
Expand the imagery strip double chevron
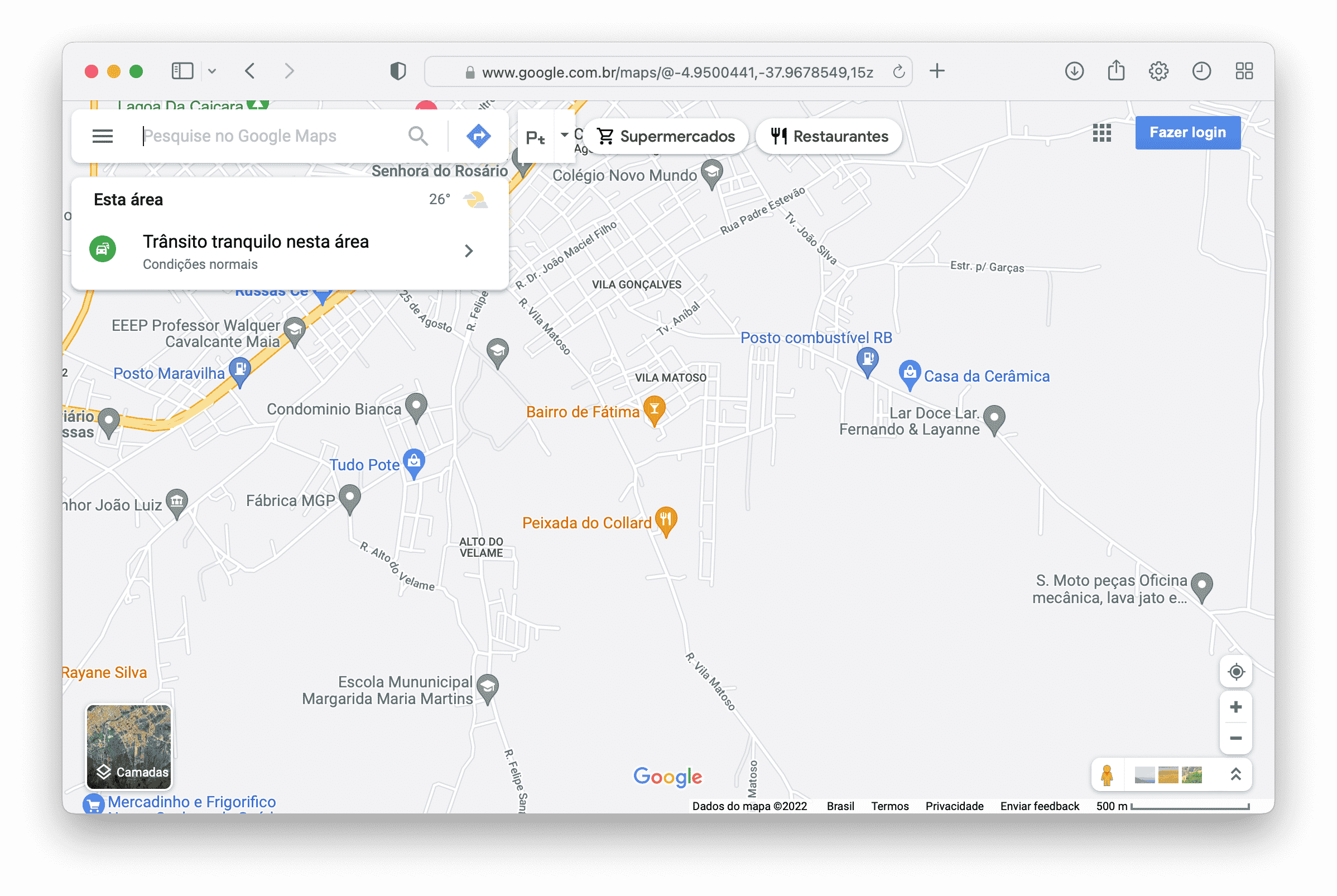[x=1236, y=774]
